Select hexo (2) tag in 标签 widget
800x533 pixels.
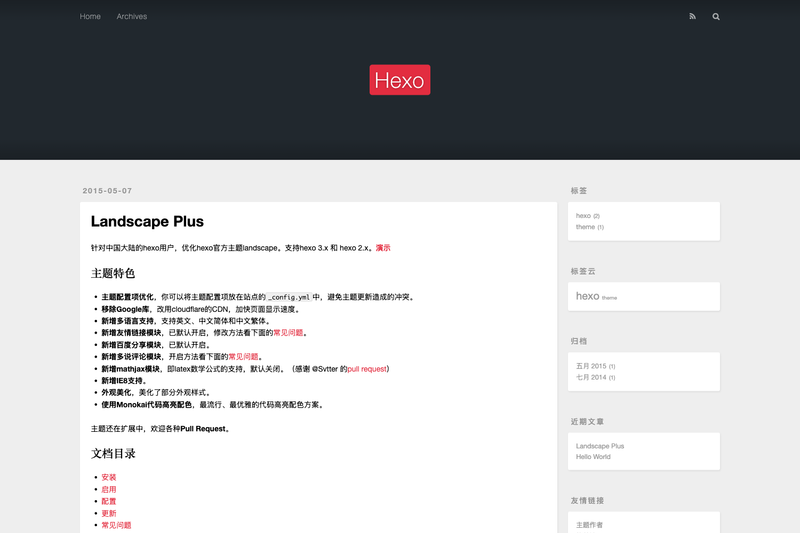tap(583, 216)
